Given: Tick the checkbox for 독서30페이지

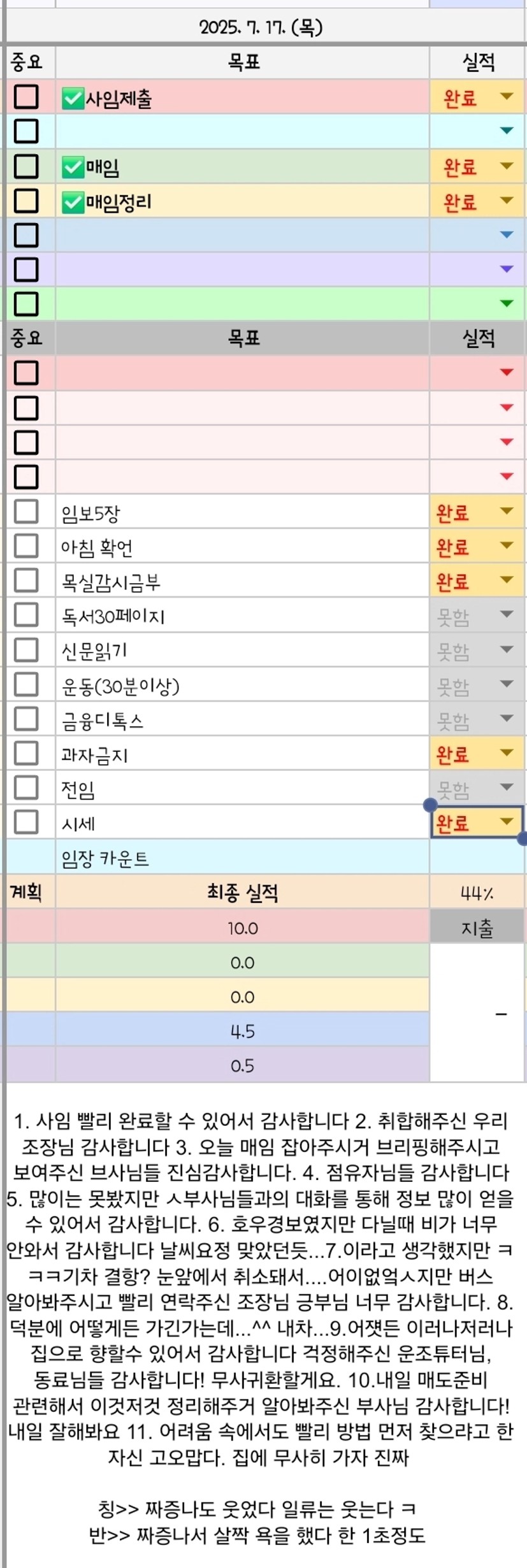Looking at the screenshot, I should coord(26,615).
